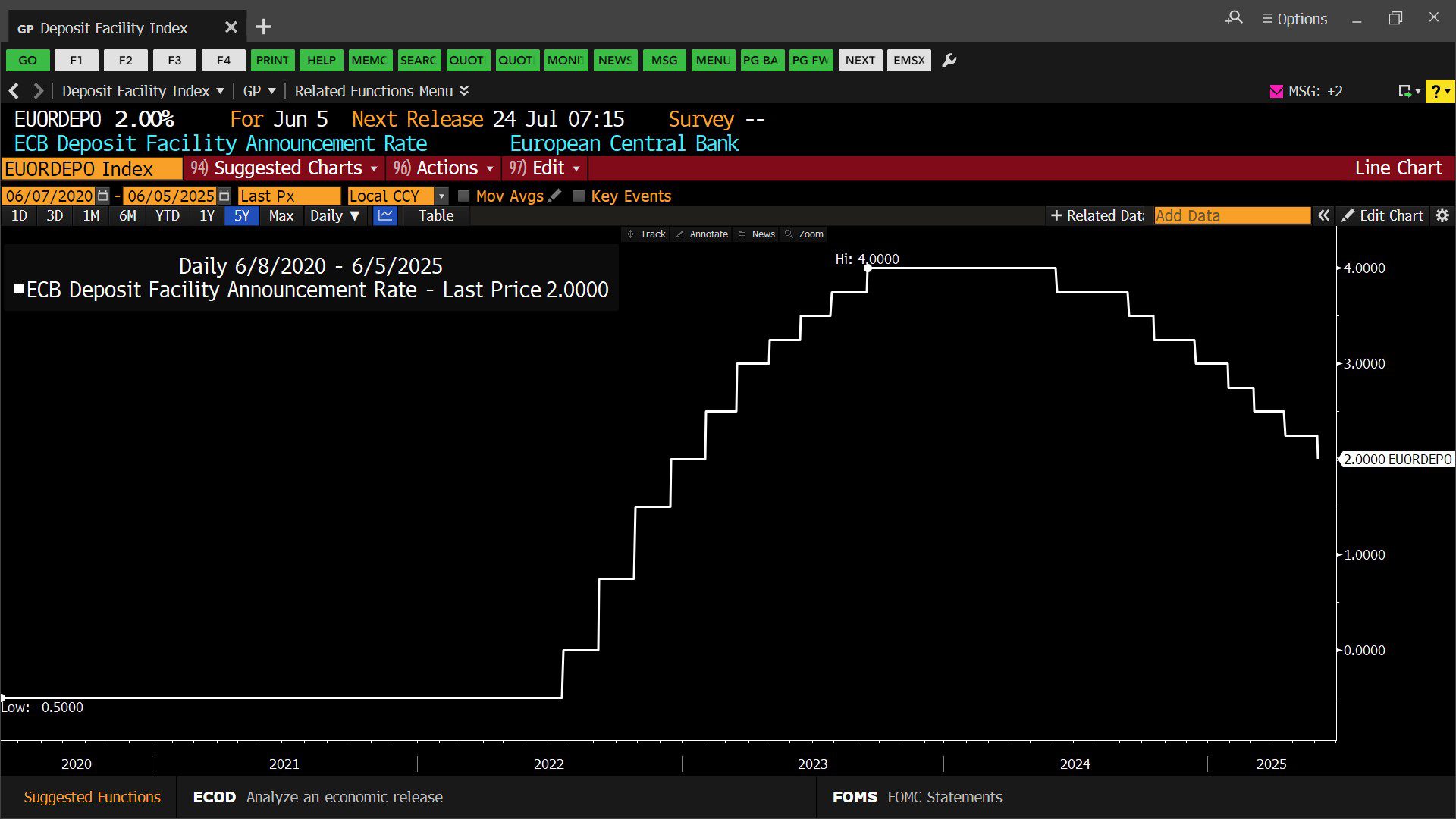Image resolution: width=1456 pixels, height=819 pixels.
Task: Click the search magnifier icon at top
Action: pyautogui.click(x=1234, y=17)
